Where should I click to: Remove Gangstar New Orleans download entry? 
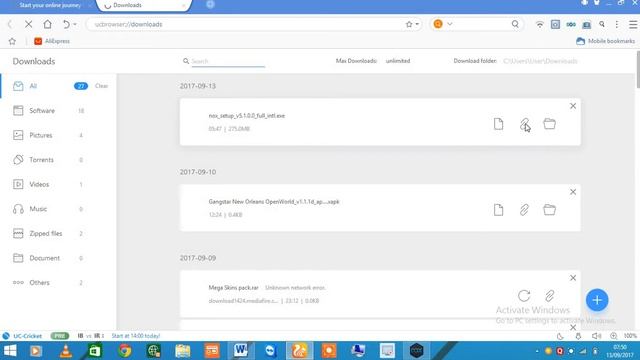[573, 192]
